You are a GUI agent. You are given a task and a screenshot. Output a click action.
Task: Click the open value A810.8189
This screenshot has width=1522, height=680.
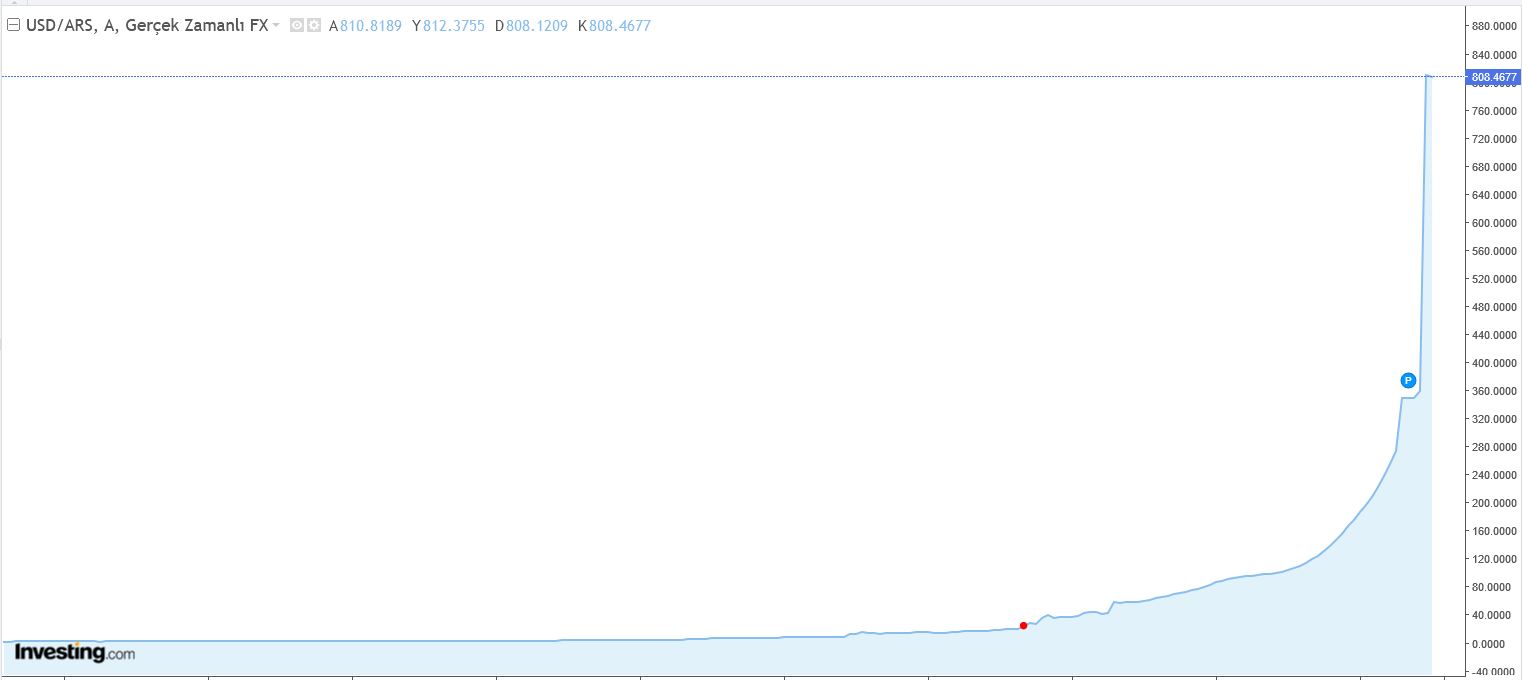(x=365, y=26)
